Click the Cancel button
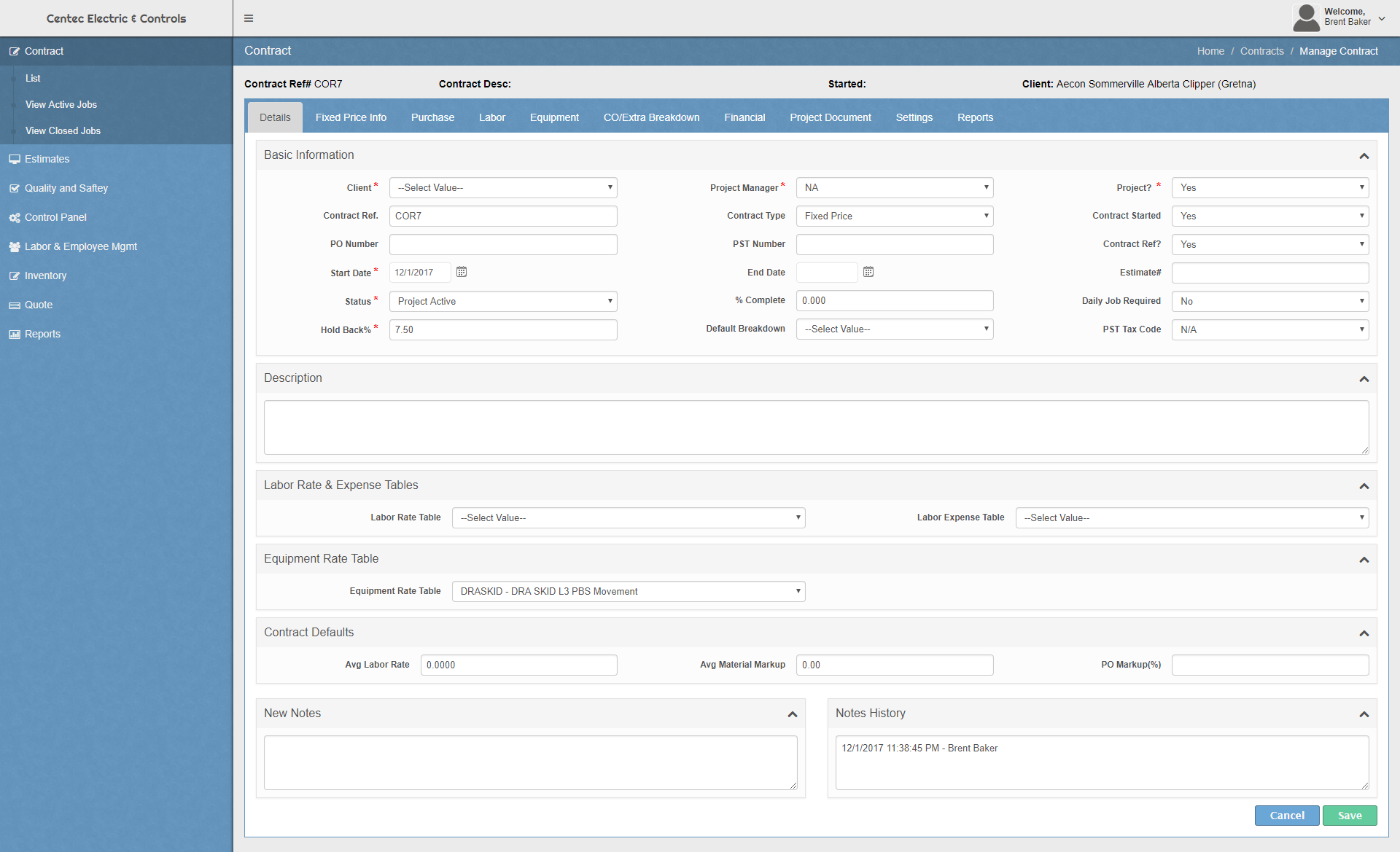 point(1285,815)
